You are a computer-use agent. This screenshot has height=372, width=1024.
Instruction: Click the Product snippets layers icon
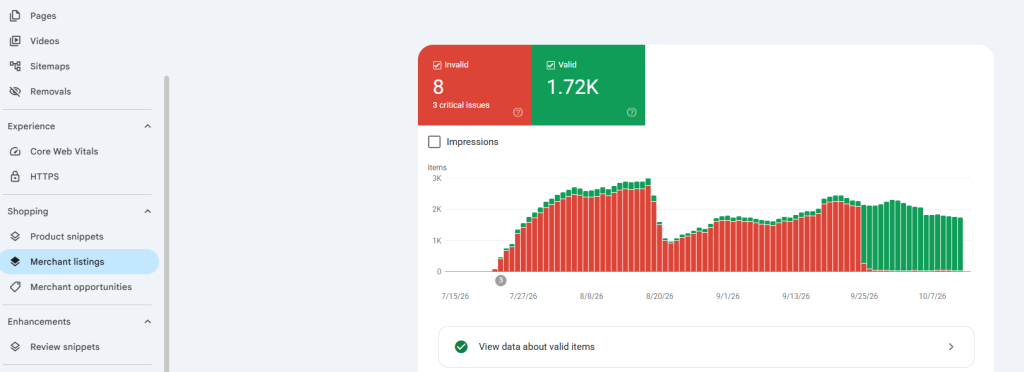[x=15, y=237]
